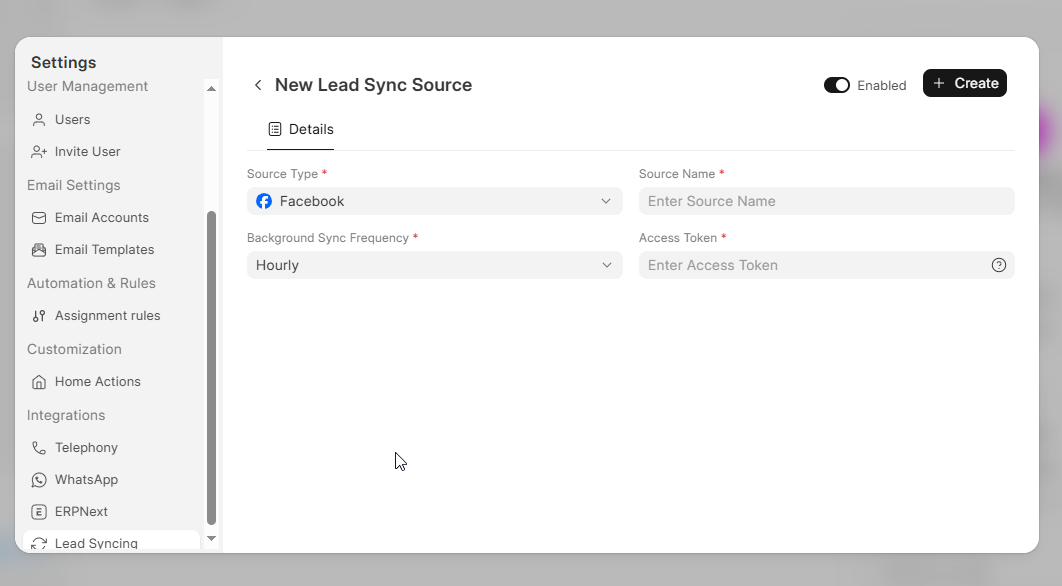The image size is (1062, 586).
Task: Open Assignment rules settings
Action: click(107, 316)
